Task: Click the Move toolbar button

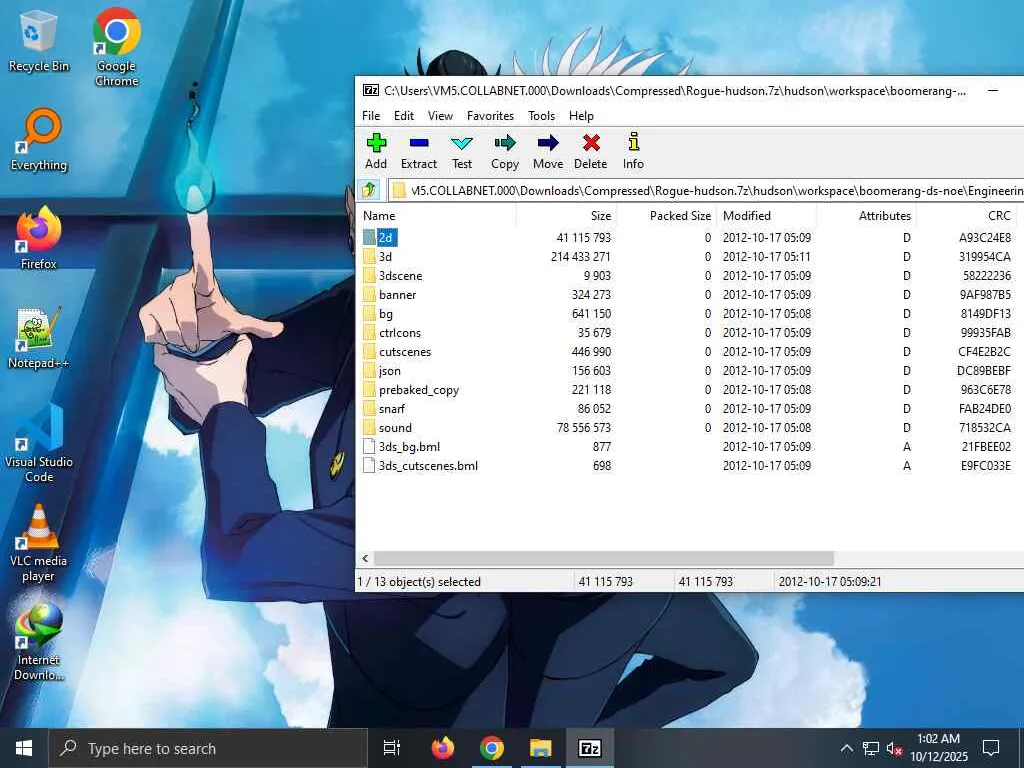Action: click(548, 152)
